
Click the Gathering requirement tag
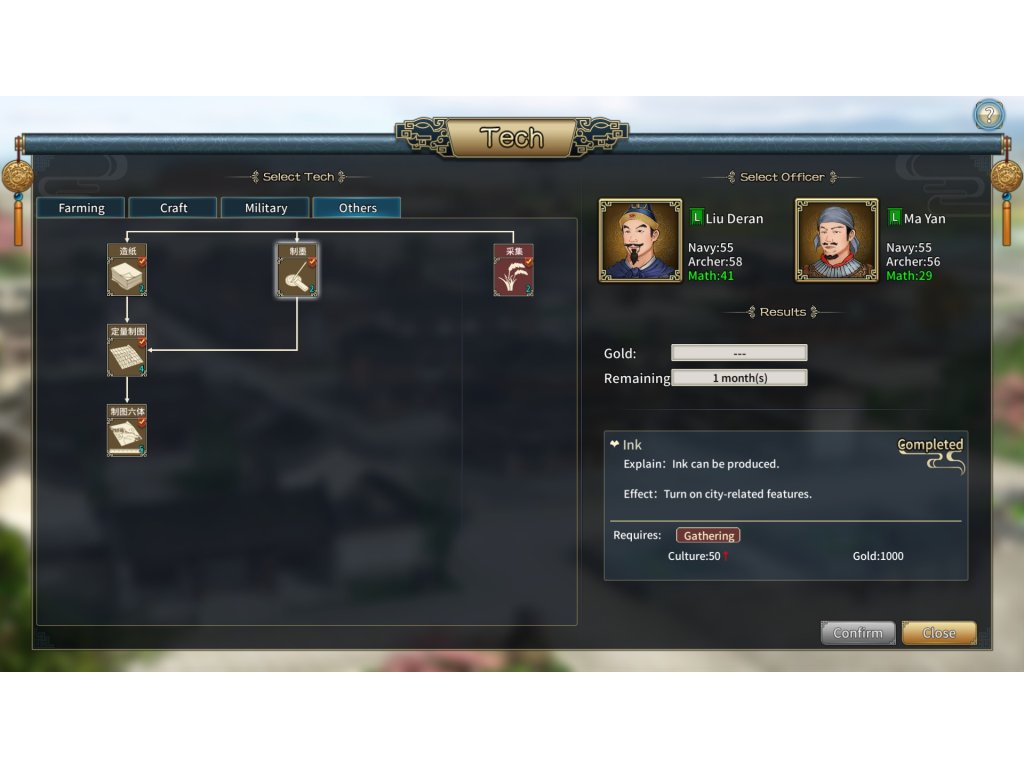tap(708, 536)
